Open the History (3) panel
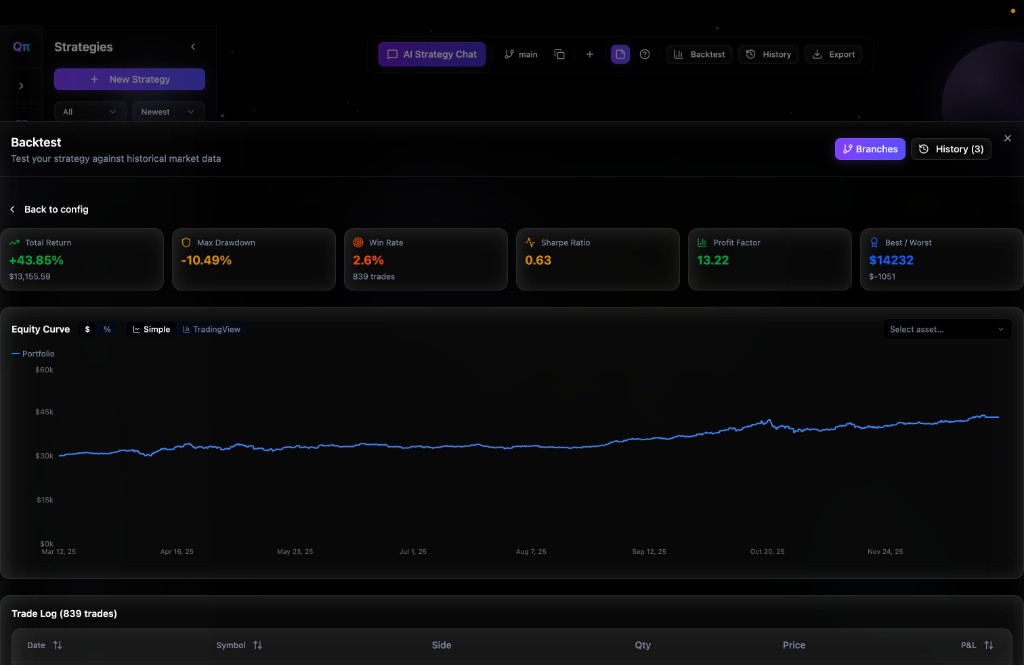The image size is (1024, 665). coord(951,148)
